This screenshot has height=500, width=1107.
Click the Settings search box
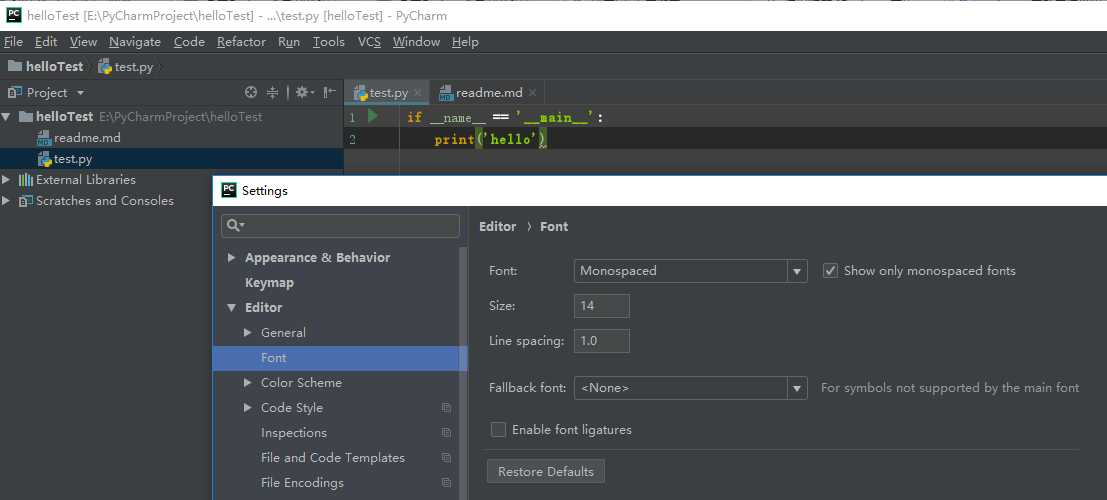point(340,225)
